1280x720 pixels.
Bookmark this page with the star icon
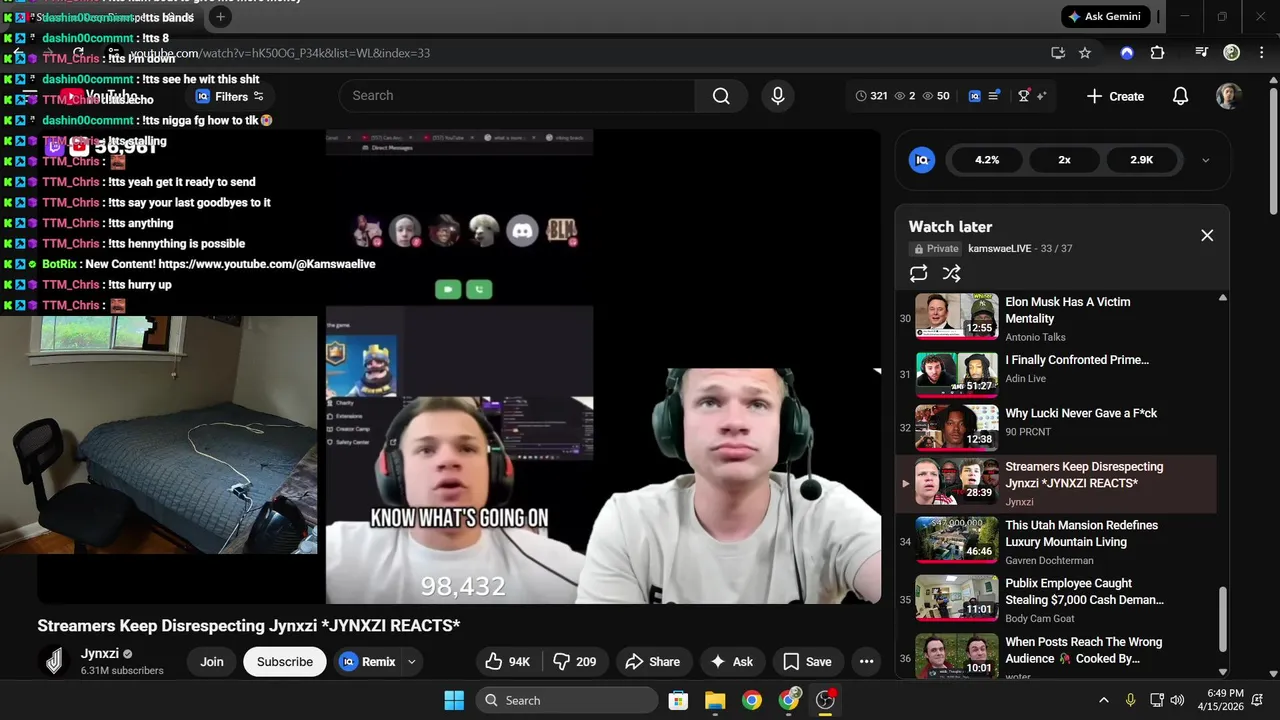(1085, 53)
